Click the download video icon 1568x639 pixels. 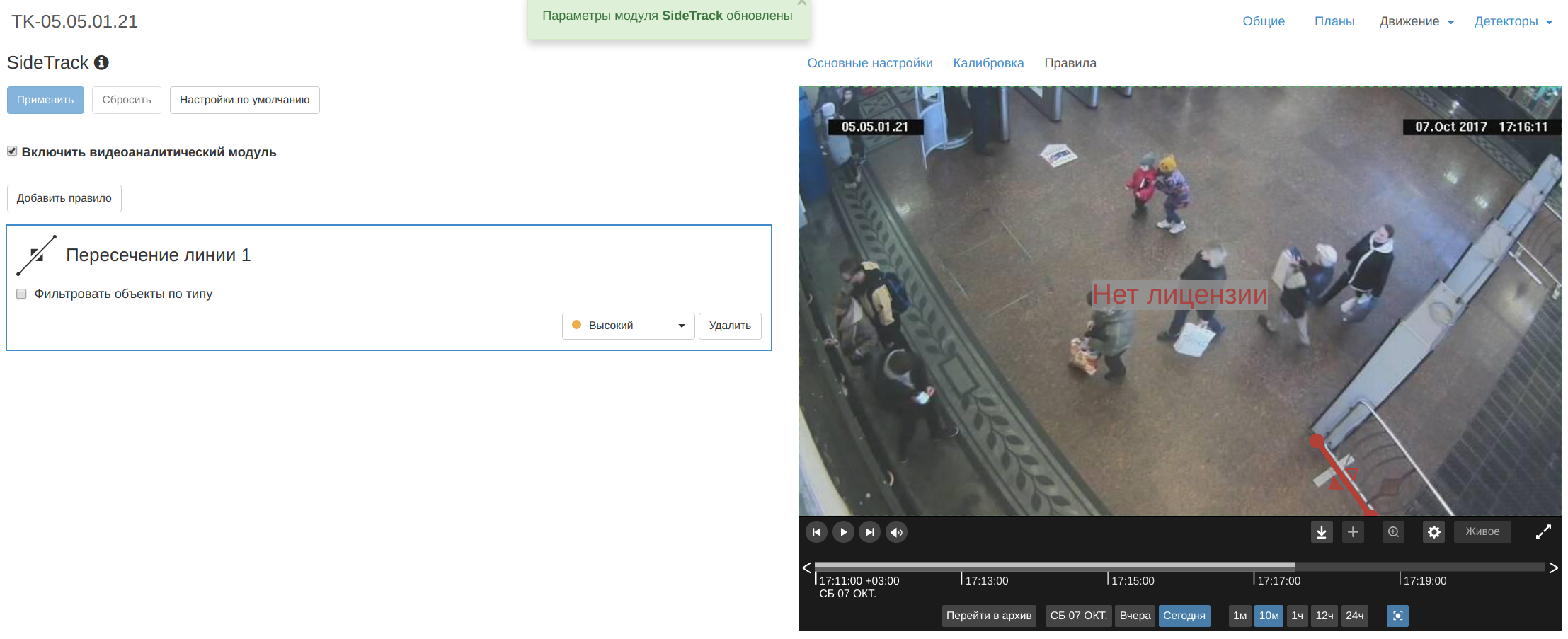1322,531
